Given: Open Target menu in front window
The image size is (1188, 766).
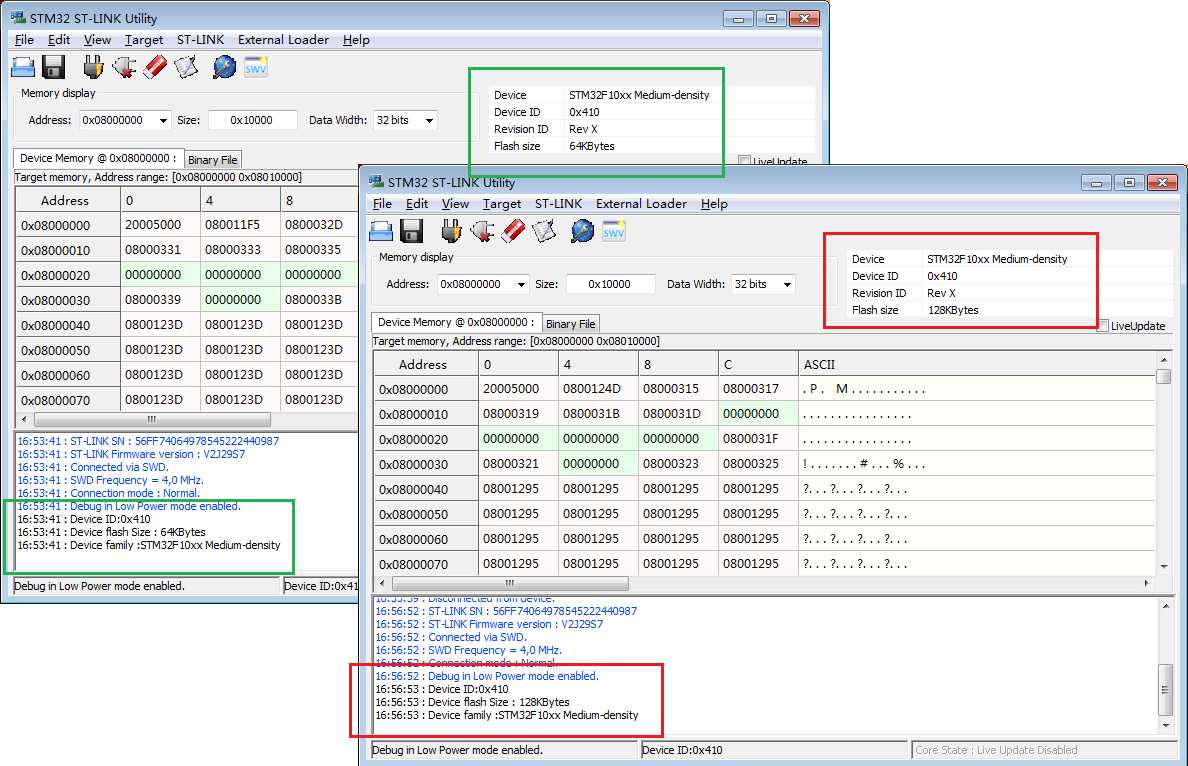Looking at the screenshot, I should coord(502,204).
